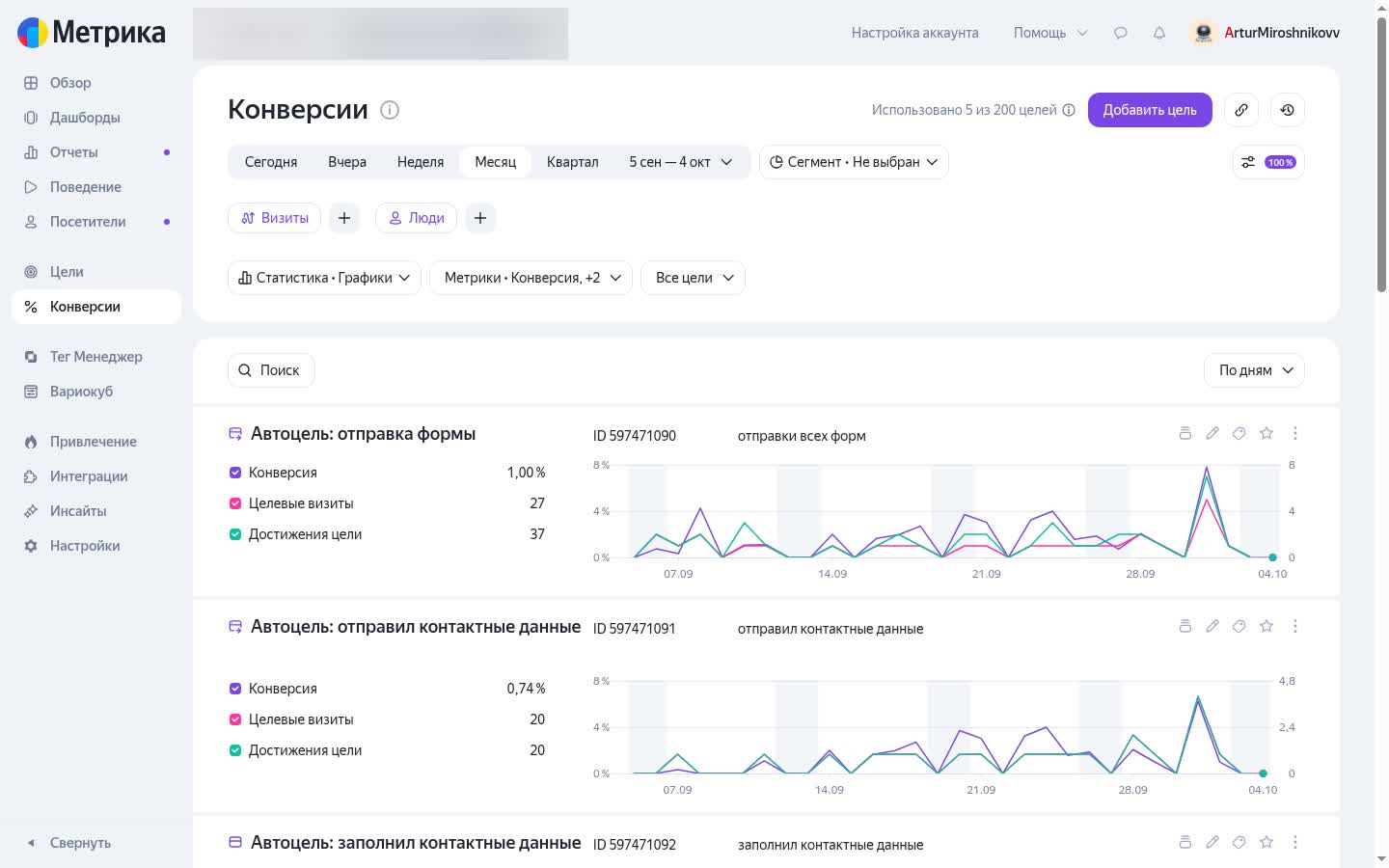Click the info icon next to Конверсии title
The image size is (1389, 868).
pos(390,110)
